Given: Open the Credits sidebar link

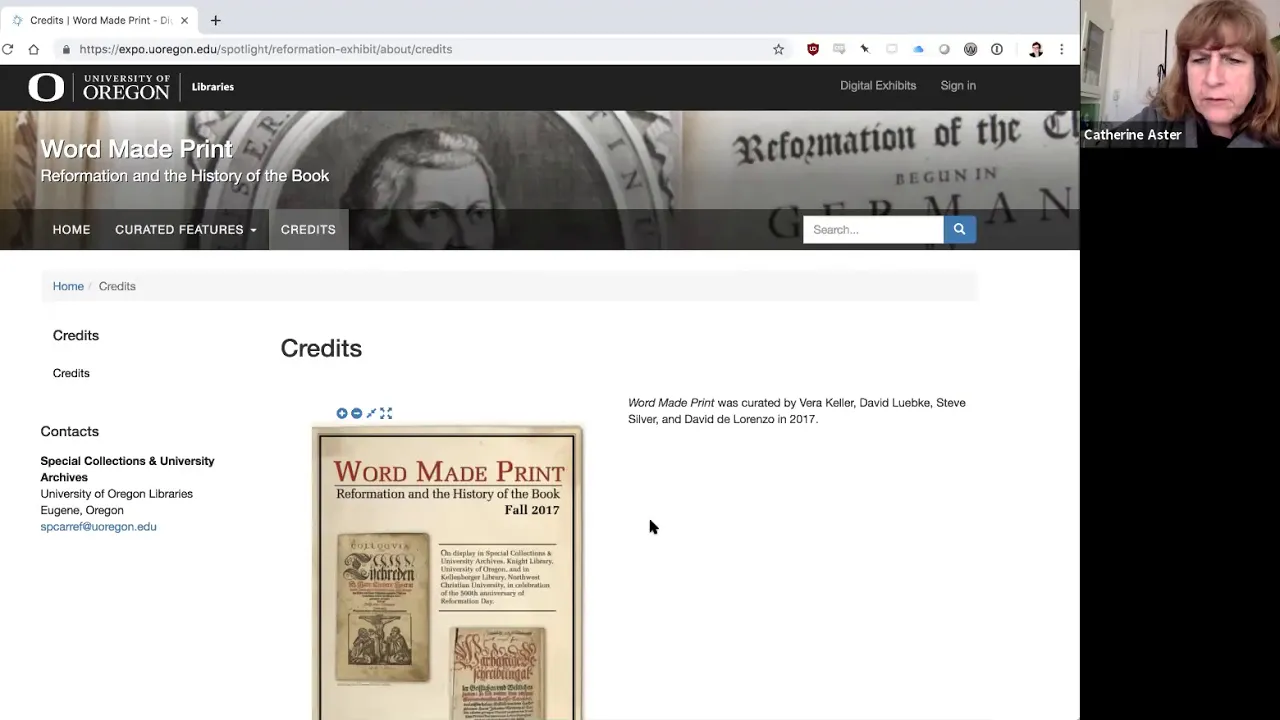Looking at the screenshot, I should [x=71, y=373].
